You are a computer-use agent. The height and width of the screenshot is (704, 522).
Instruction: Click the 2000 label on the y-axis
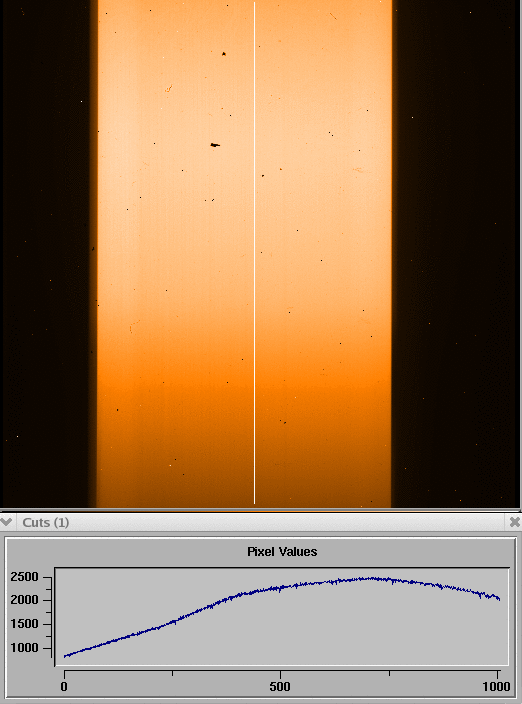[x=25, y=600]
